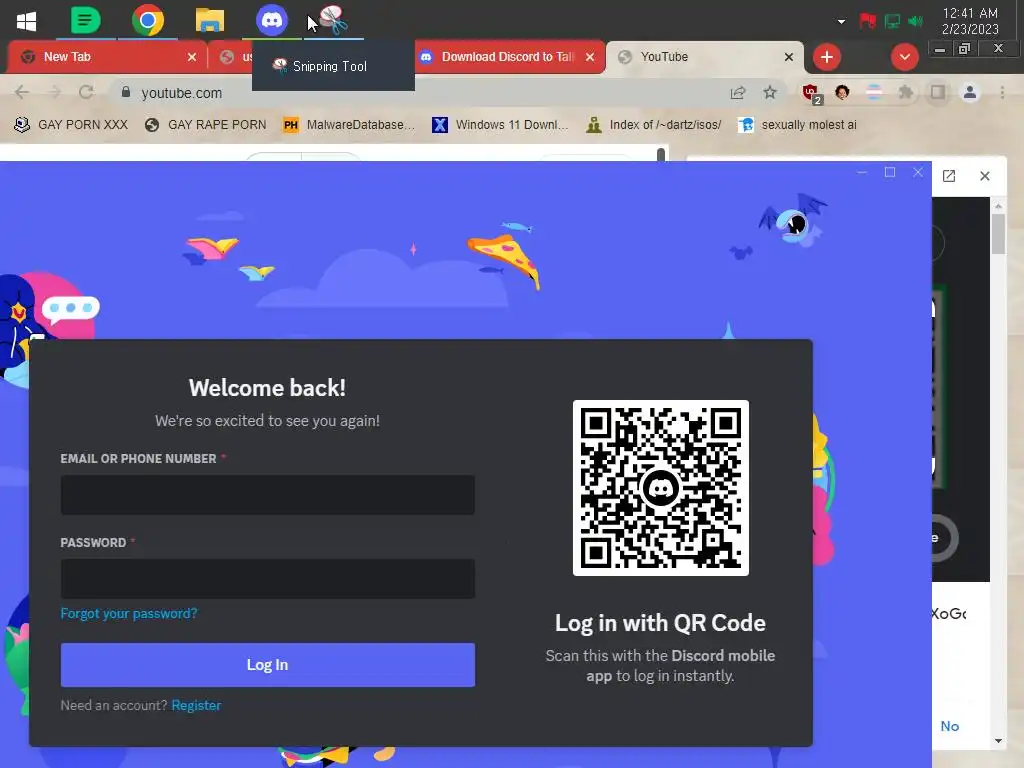Go back in Chrome
Viewport: 1024px width, 768px height.
(22, 92)
